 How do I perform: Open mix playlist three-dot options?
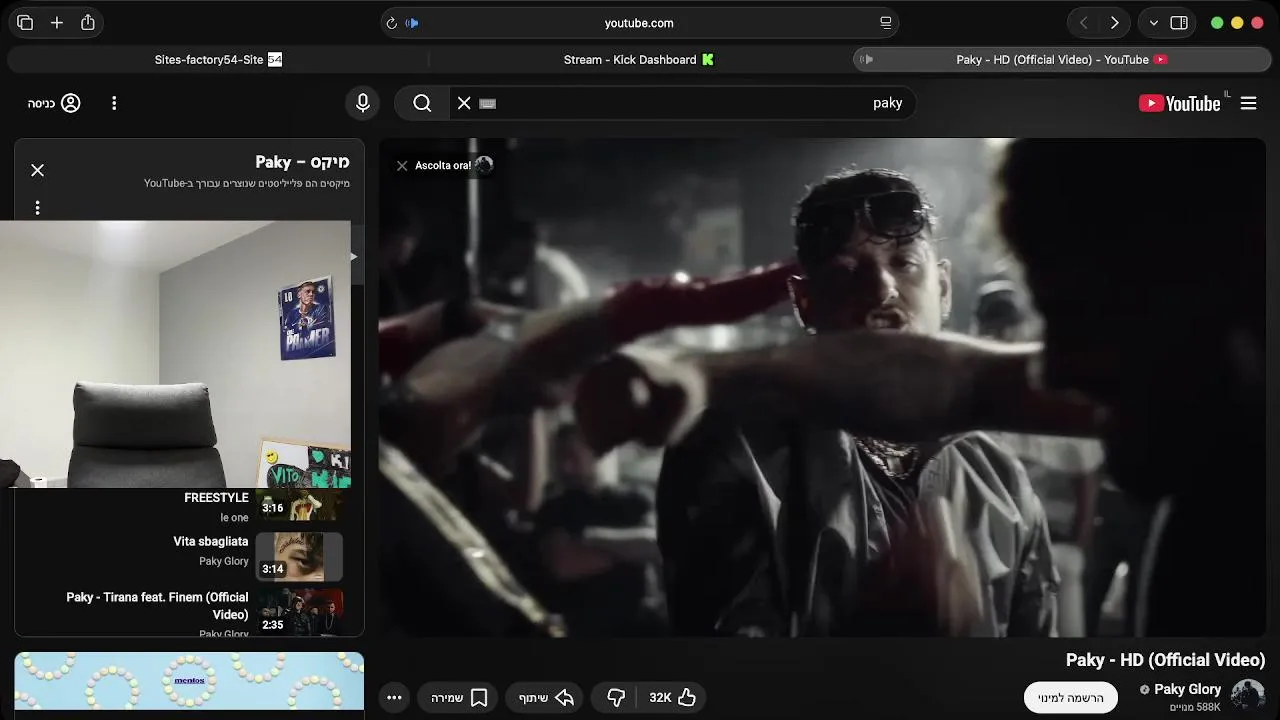click(x=37, y=208)
